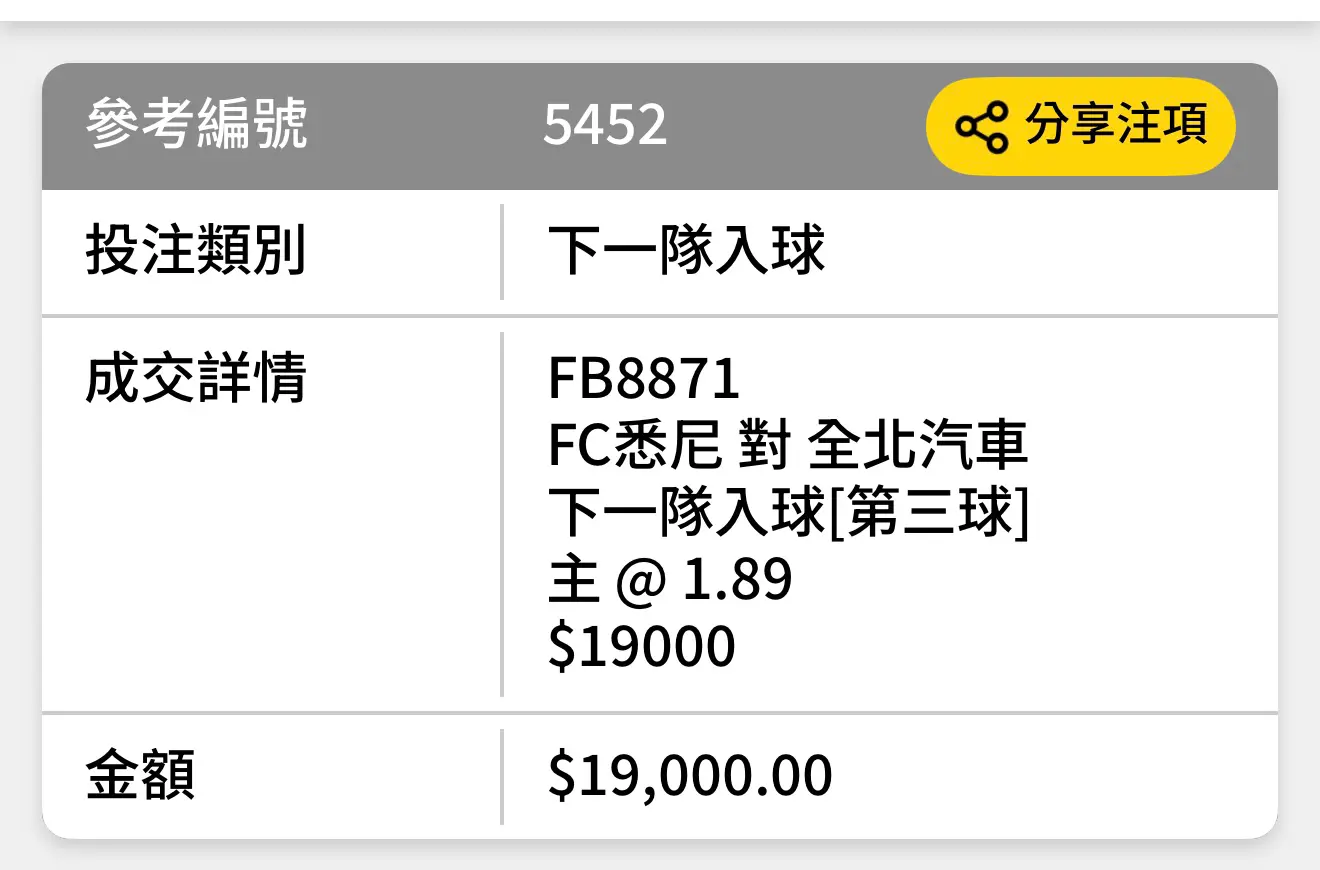Select the $19,000.00 amount value

coord(690,776)
